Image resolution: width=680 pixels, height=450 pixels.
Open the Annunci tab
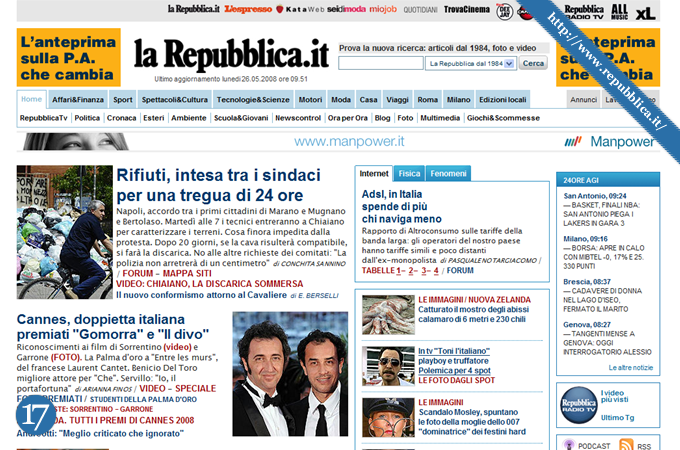point(583,100)
